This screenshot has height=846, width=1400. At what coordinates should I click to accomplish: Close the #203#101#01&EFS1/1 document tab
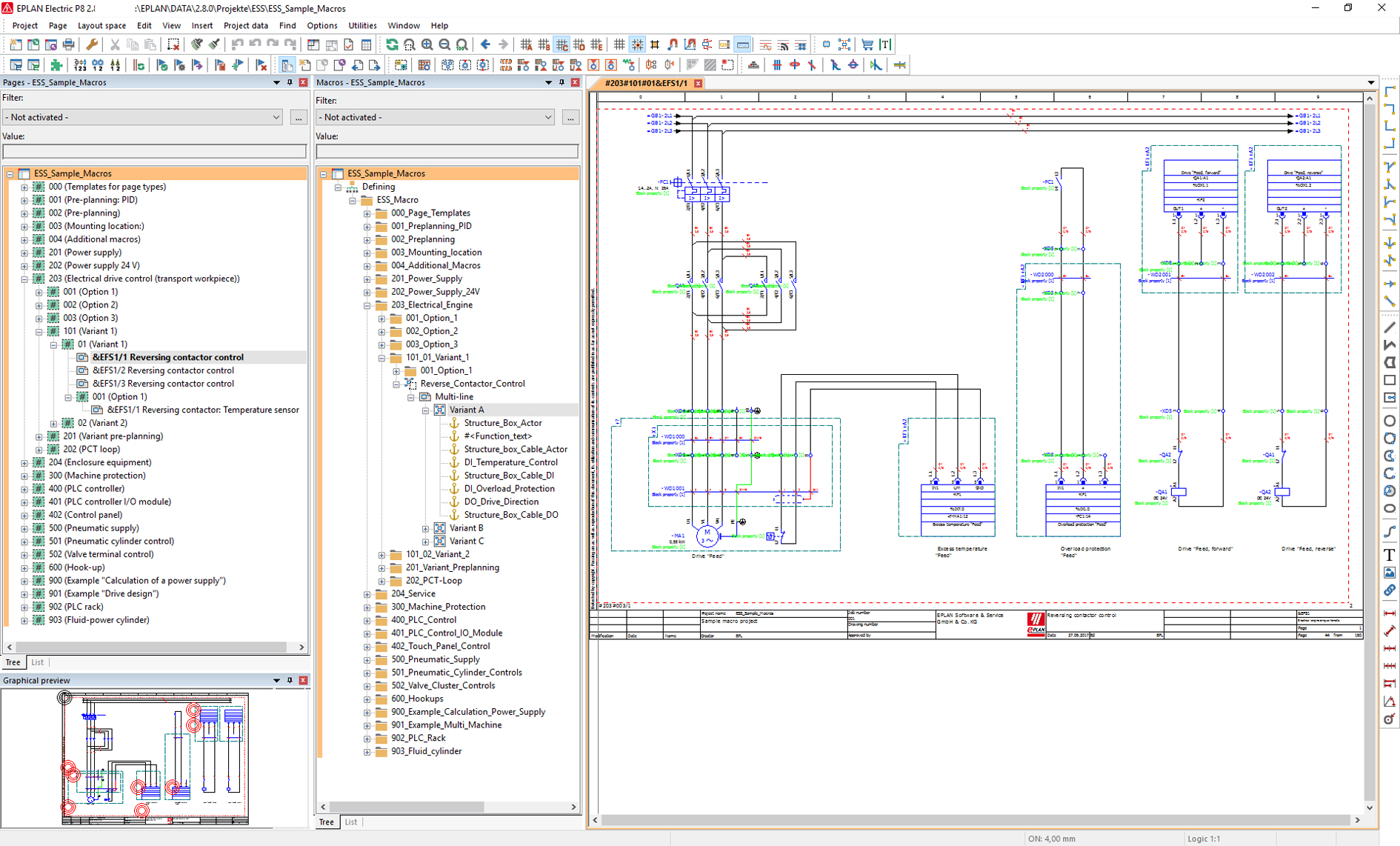point(698,83)
